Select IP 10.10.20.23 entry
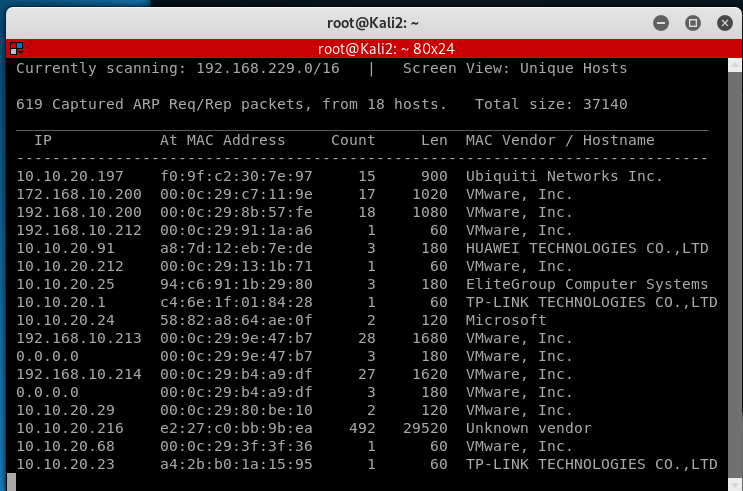The width and height of the screenshot is (743, 491). click(x=65, y=464)
